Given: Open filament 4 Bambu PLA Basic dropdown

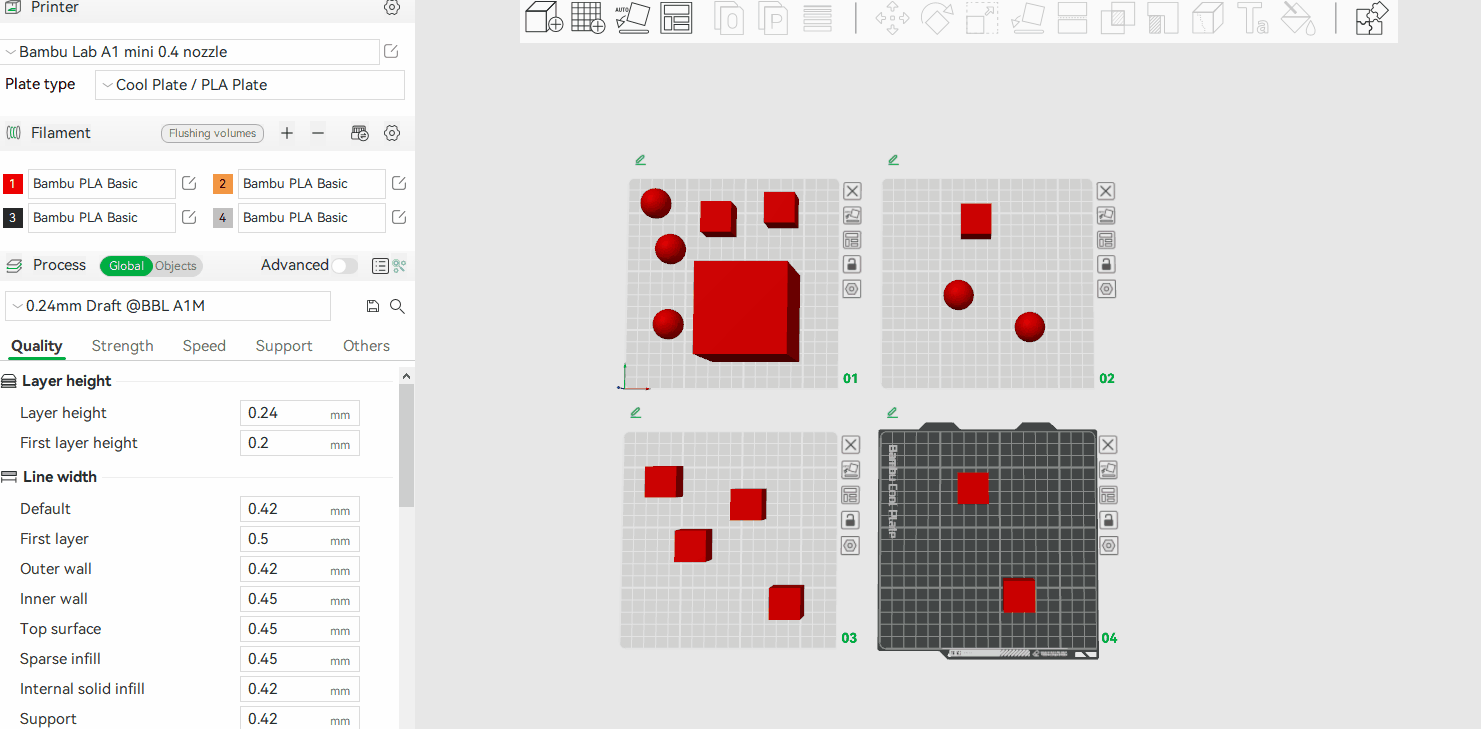Looking at the screenshot, I should click(312, 217).
